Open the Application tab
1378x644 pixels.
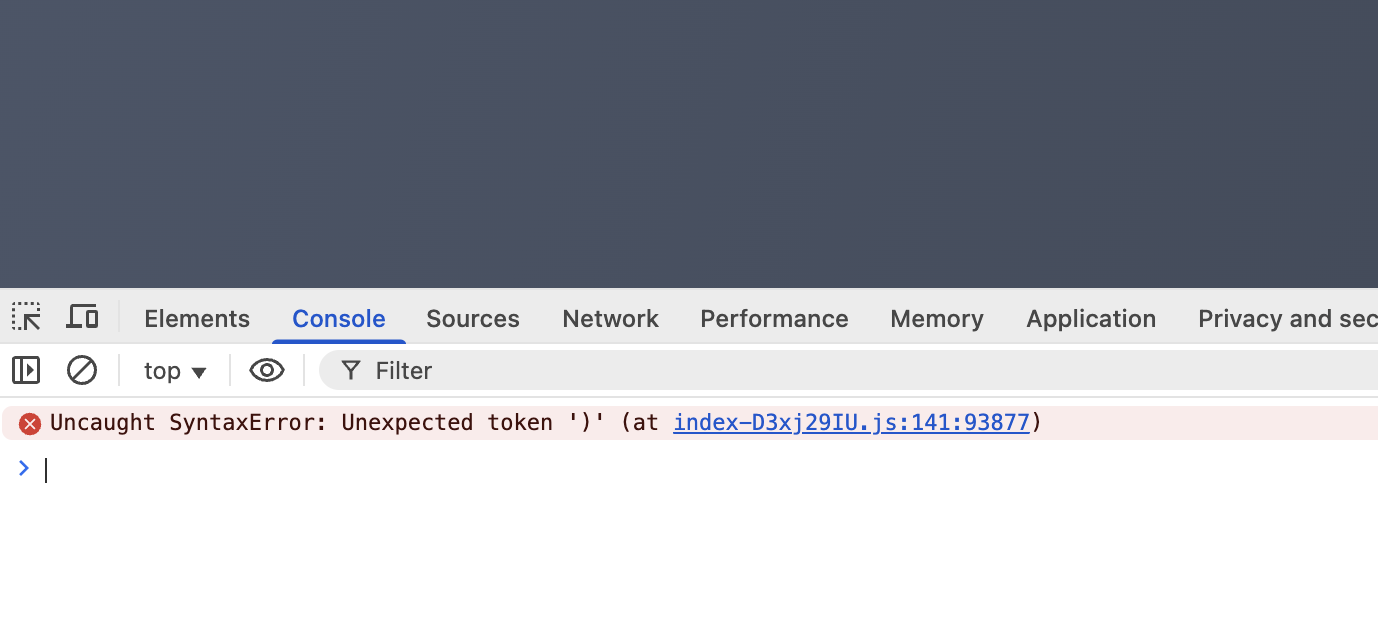[1090, 319]
